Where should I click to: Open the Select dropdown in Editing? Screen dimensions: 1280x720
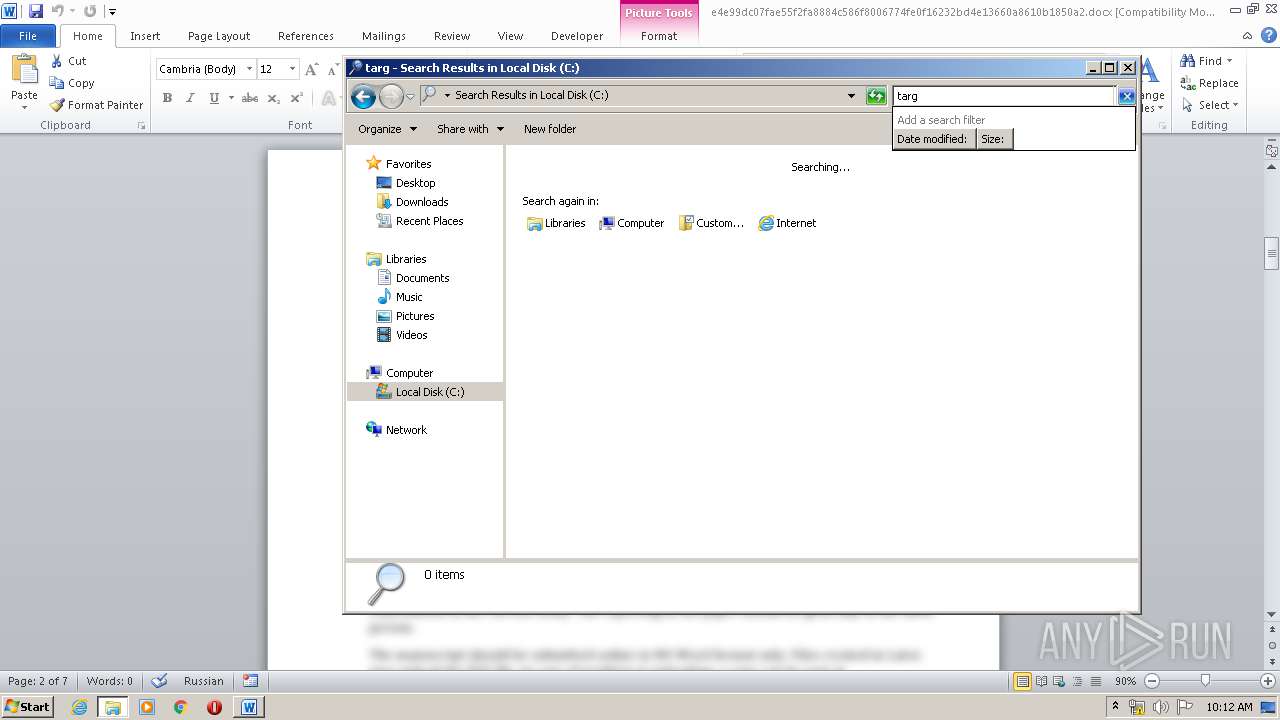1210,105
